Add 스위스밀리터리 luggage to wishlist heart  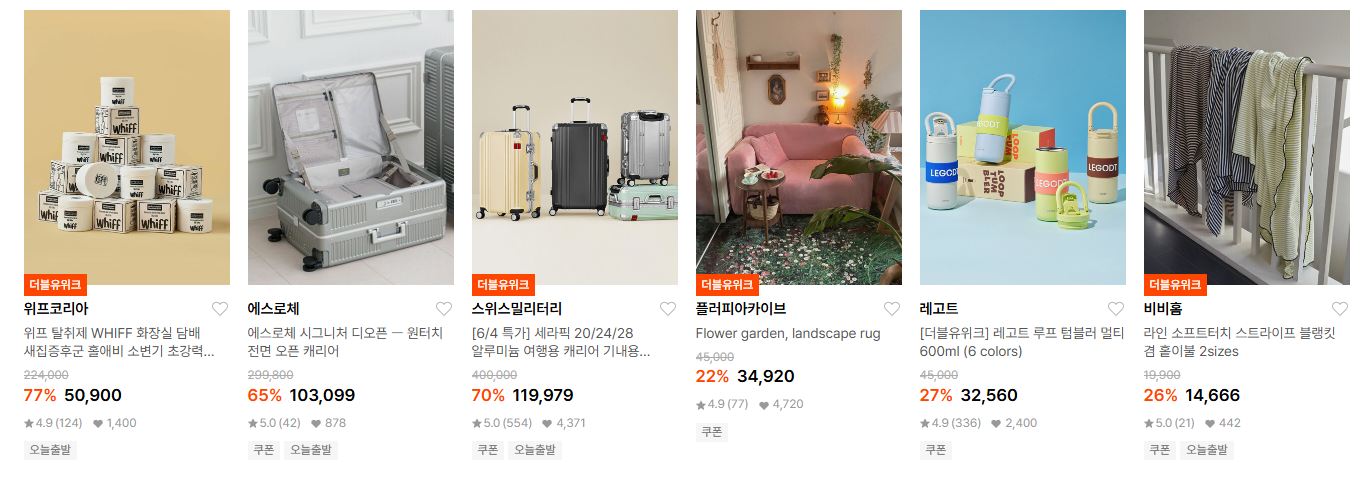click(x=668, y=309)
